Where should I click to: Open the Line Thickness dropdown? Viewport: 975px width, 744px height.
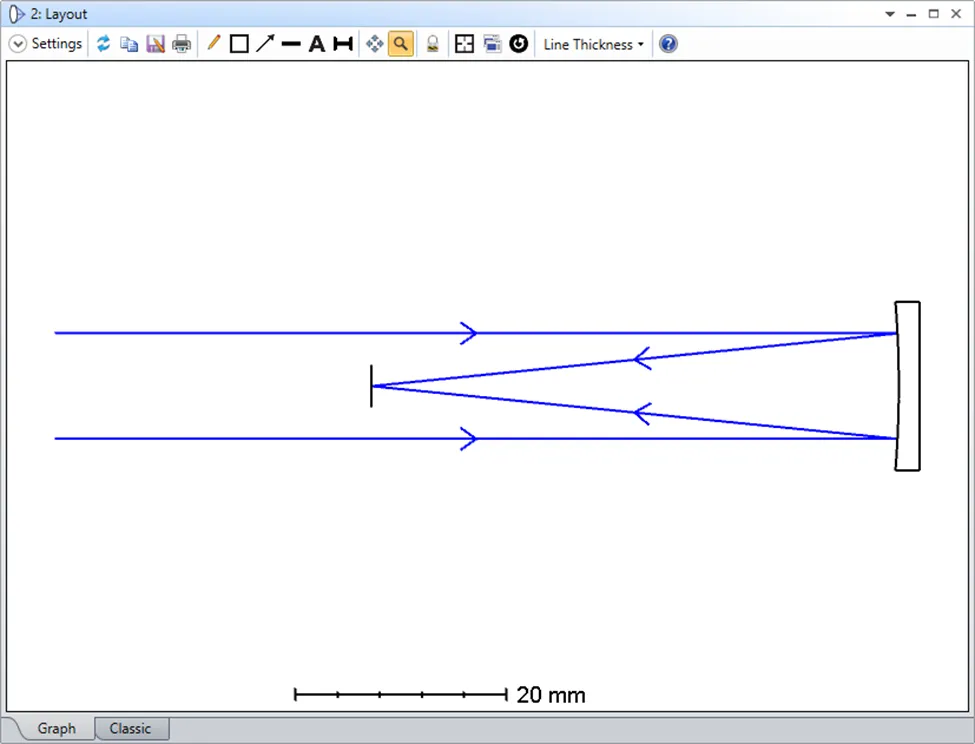593,44
